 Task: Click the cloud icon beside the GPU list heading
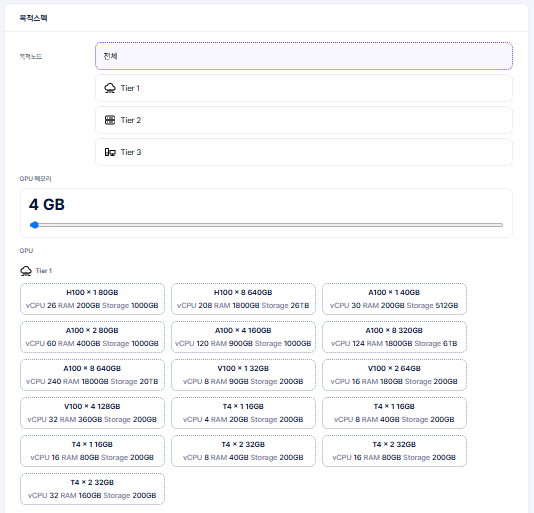pos(26,271)
